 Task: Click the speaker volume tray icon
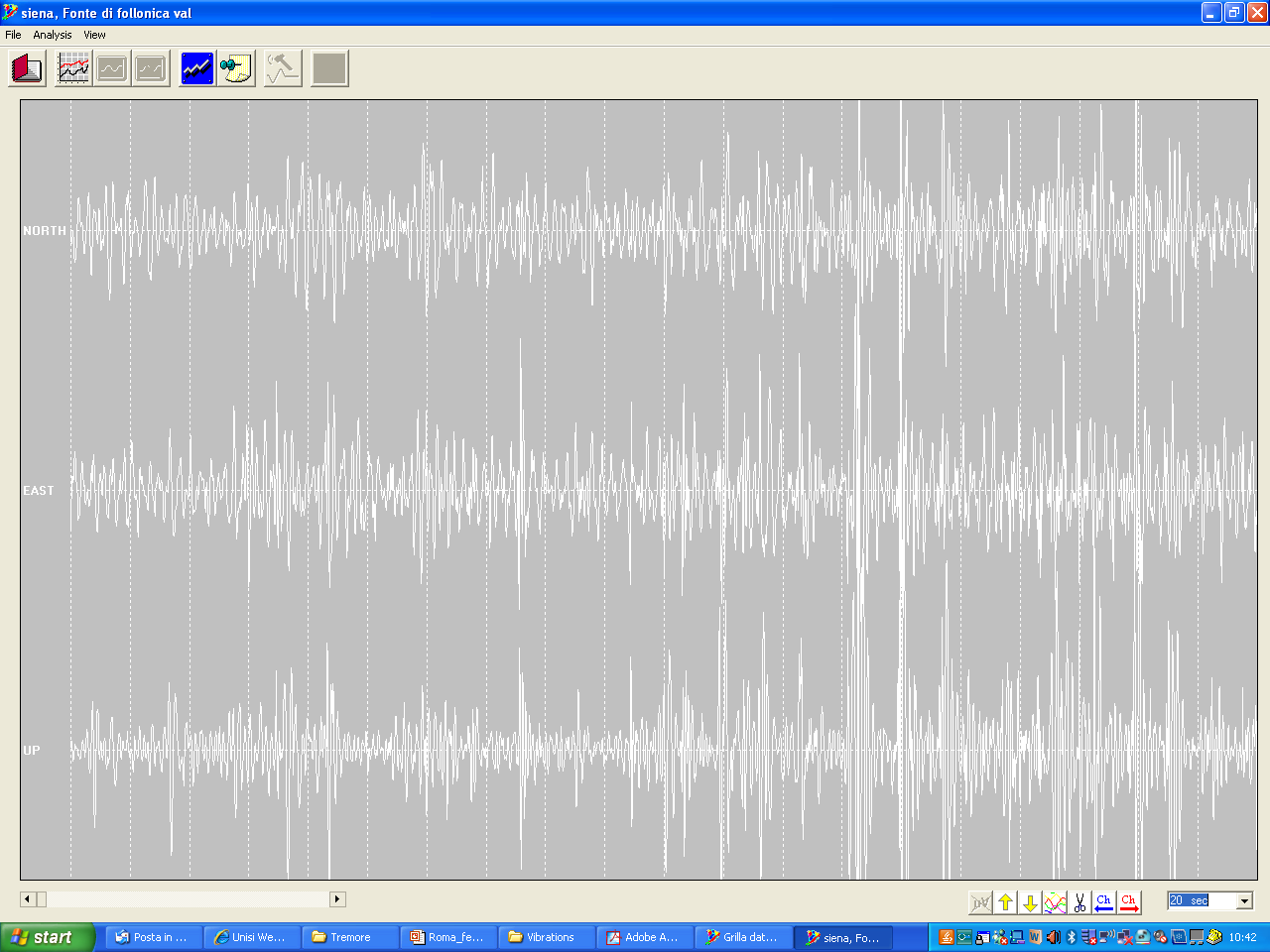click(x=1054, y=937)
